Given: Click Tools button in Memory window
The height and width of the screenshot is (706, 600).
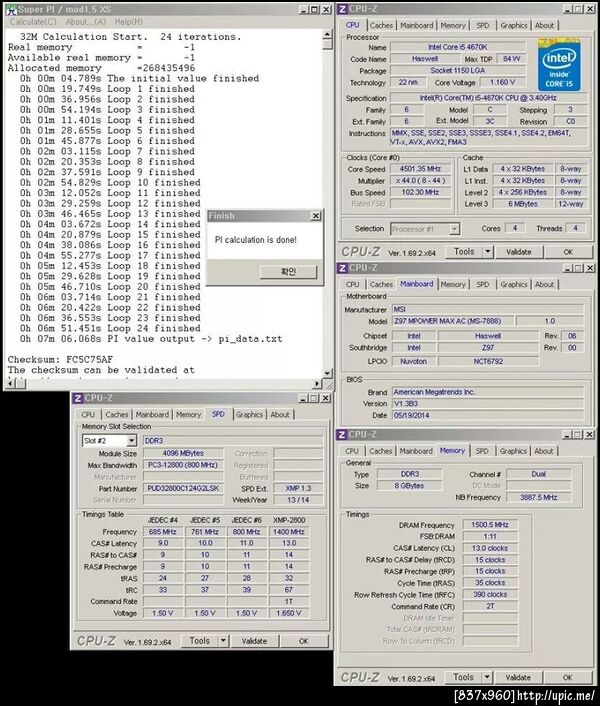Looking at the screenshot, I should click(463, 677).
